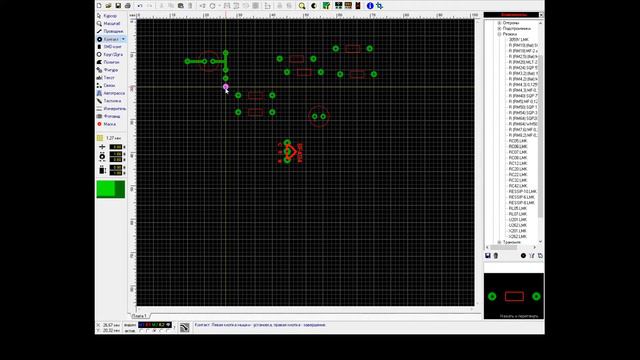Set В1 as the active layer radio
The width and height of the screenshot is (640, 360).
tap(147, 331)
